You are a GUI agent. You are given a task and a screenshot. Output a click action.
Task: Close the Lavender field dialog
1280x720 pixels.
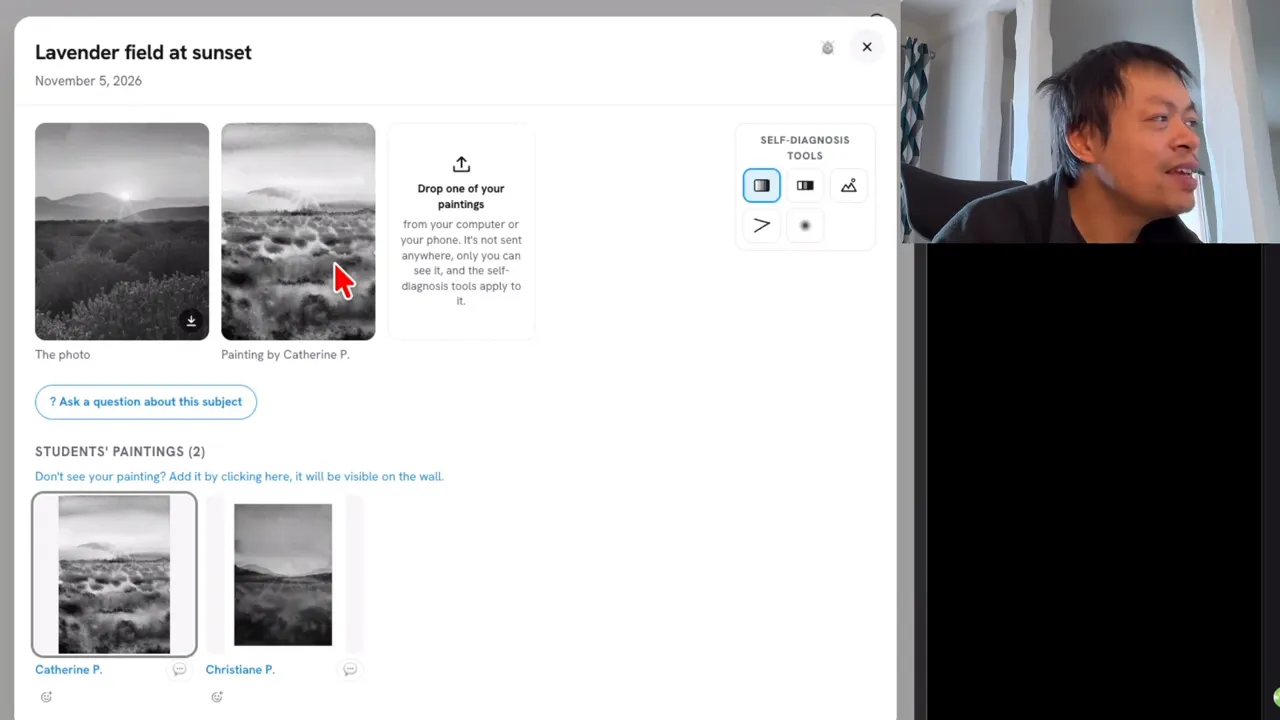867,47
